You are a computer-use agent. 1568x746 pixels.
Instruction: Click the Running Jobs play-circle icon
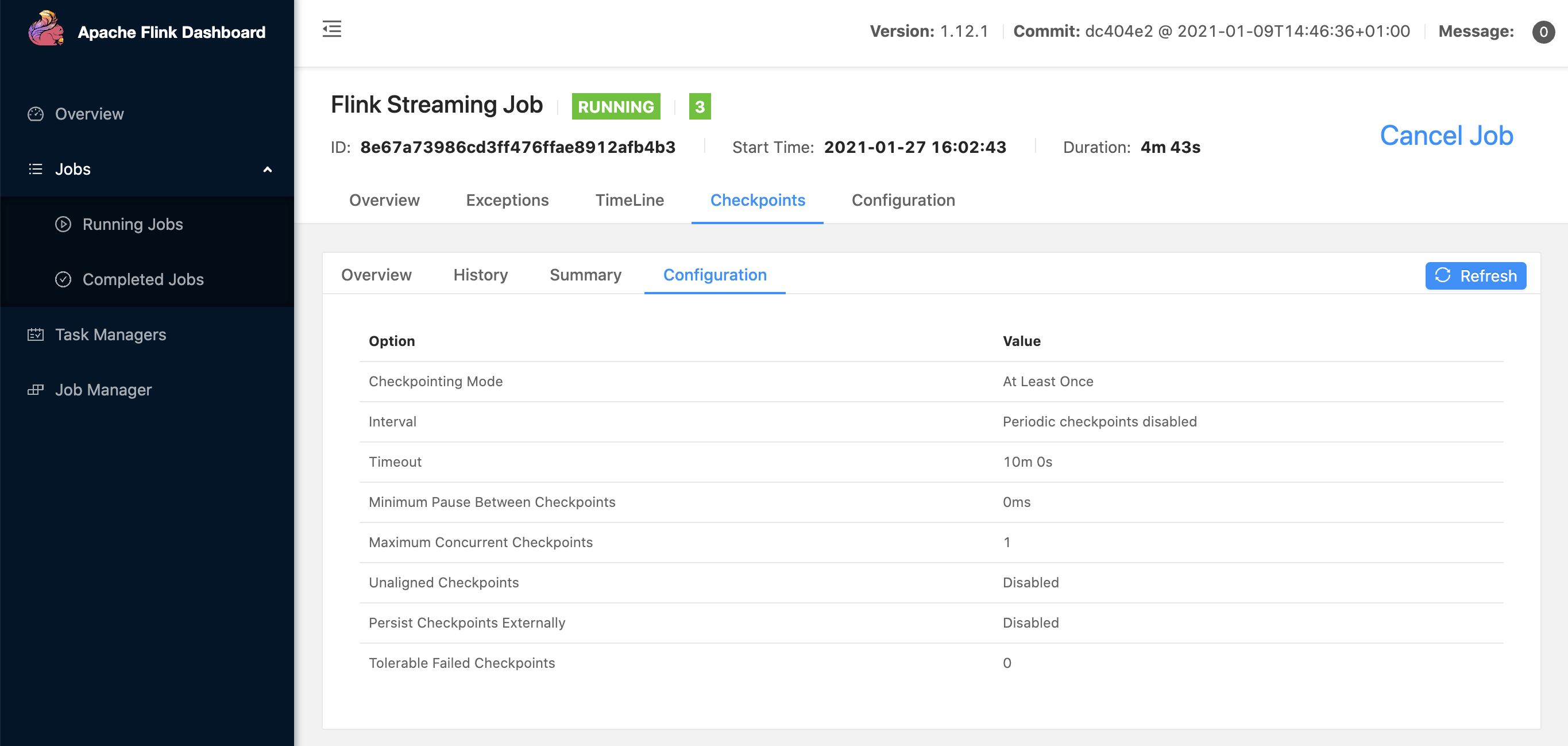point(63,224)
